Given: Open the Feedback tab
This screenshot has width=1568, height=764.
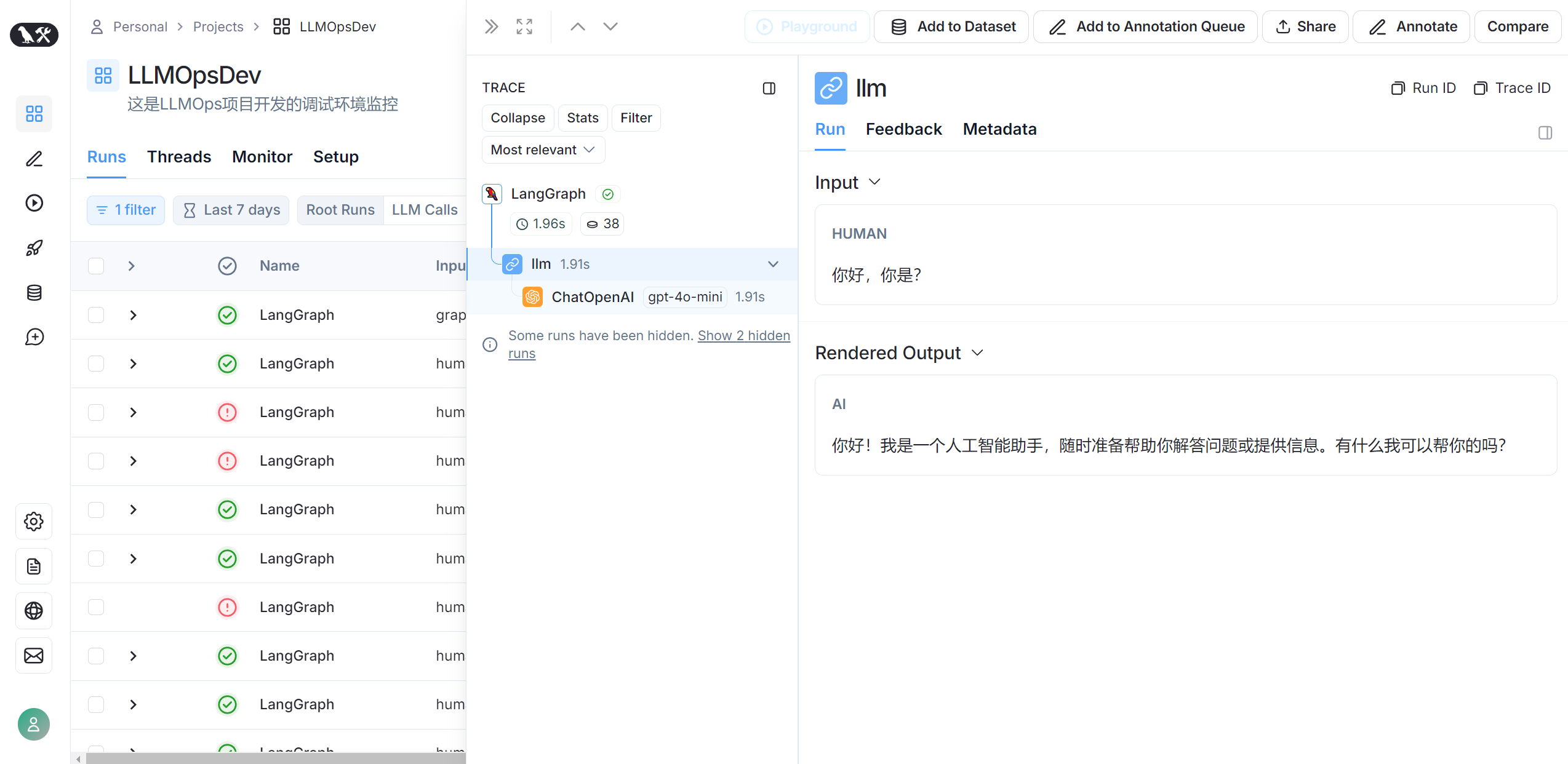Looking at the screenshot, I should tap(903, 129).
